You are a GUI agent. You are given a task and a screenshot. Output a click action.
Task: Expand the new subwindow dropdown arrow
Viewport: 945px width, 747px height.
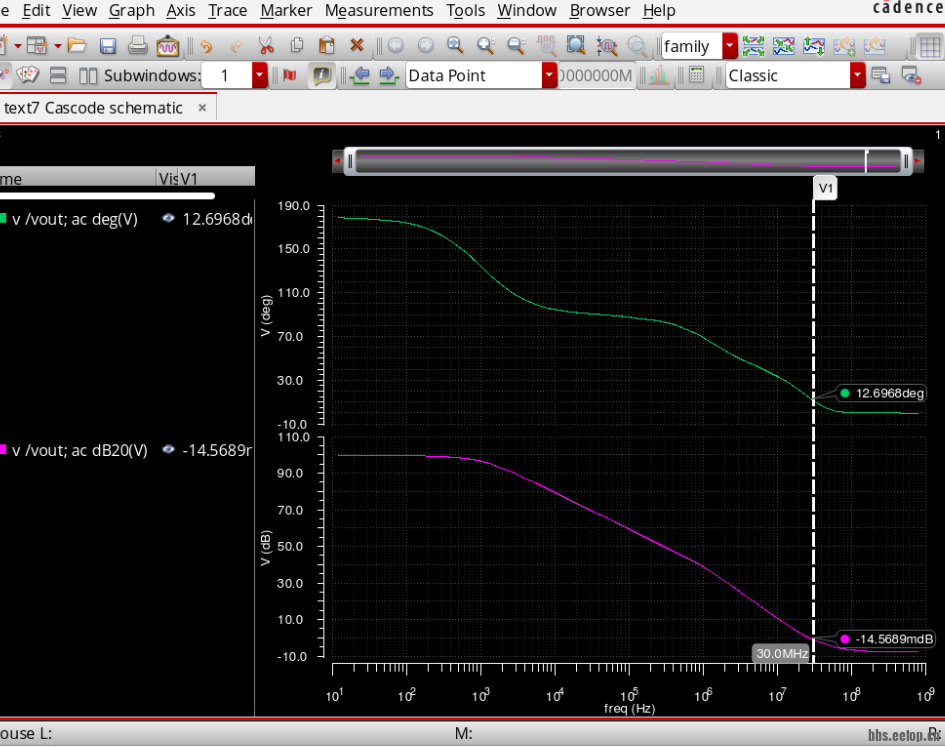point(58,46)
